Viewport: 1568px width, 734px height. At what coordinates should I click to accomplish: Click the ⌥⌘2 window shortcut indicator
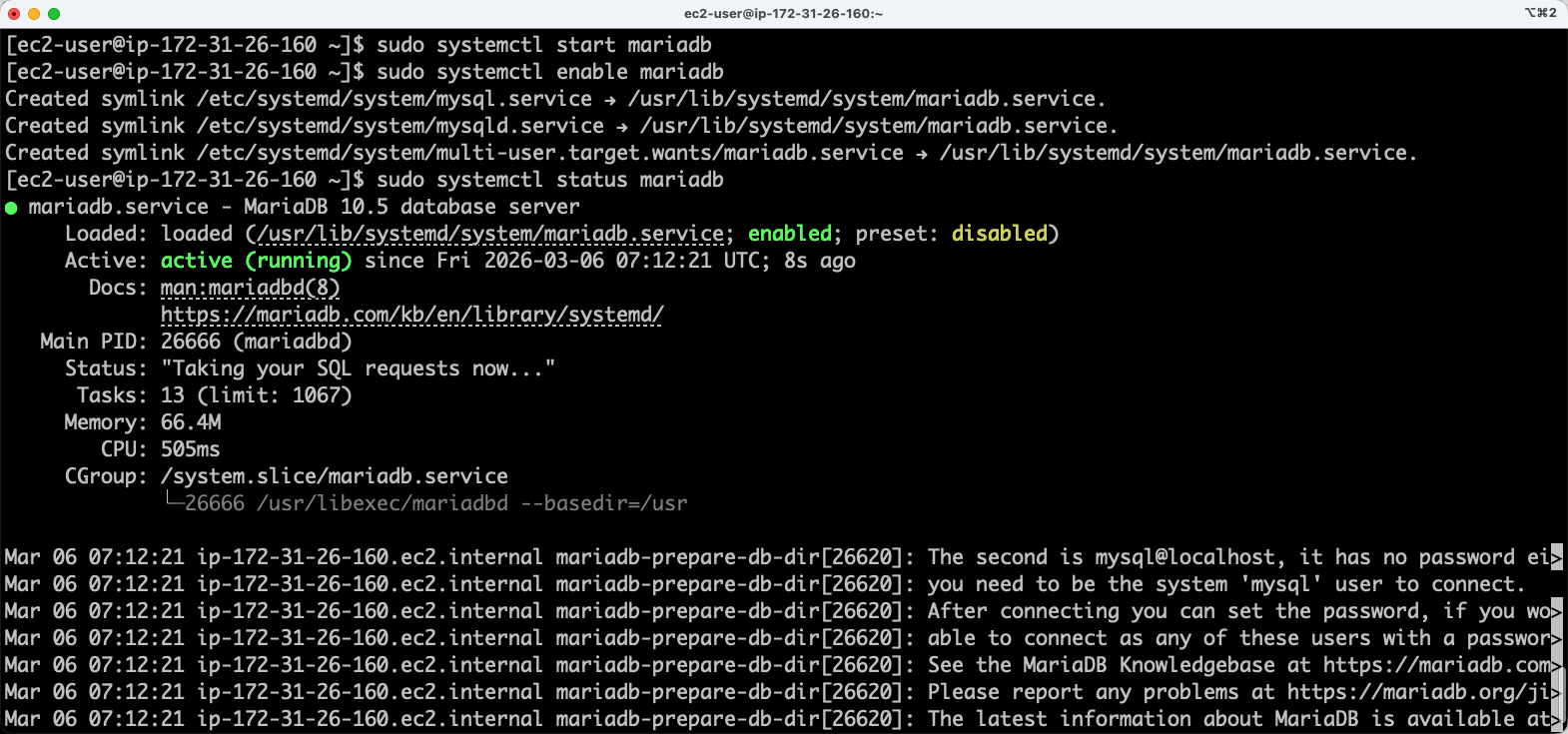[1540, 13]
